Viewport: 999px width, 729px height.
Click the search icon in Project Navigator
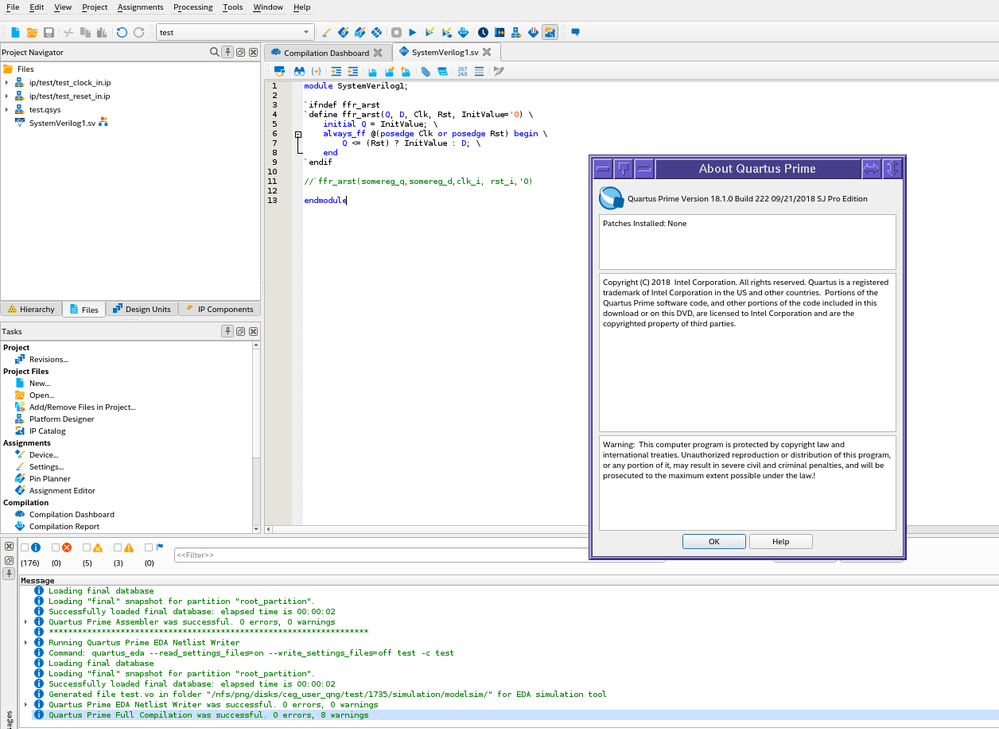[x=215, y=52]
